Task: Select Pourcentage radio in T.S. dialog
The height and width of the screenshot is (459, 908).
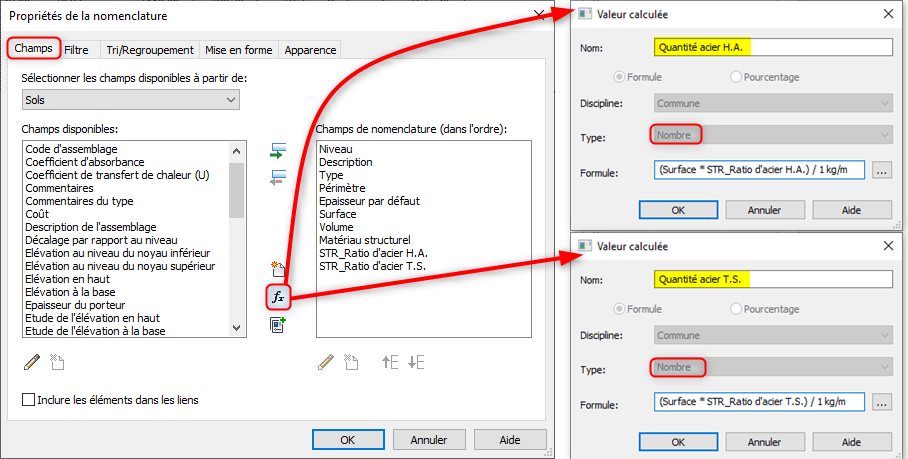Action: pyautogui.click(x=737, y=309)
